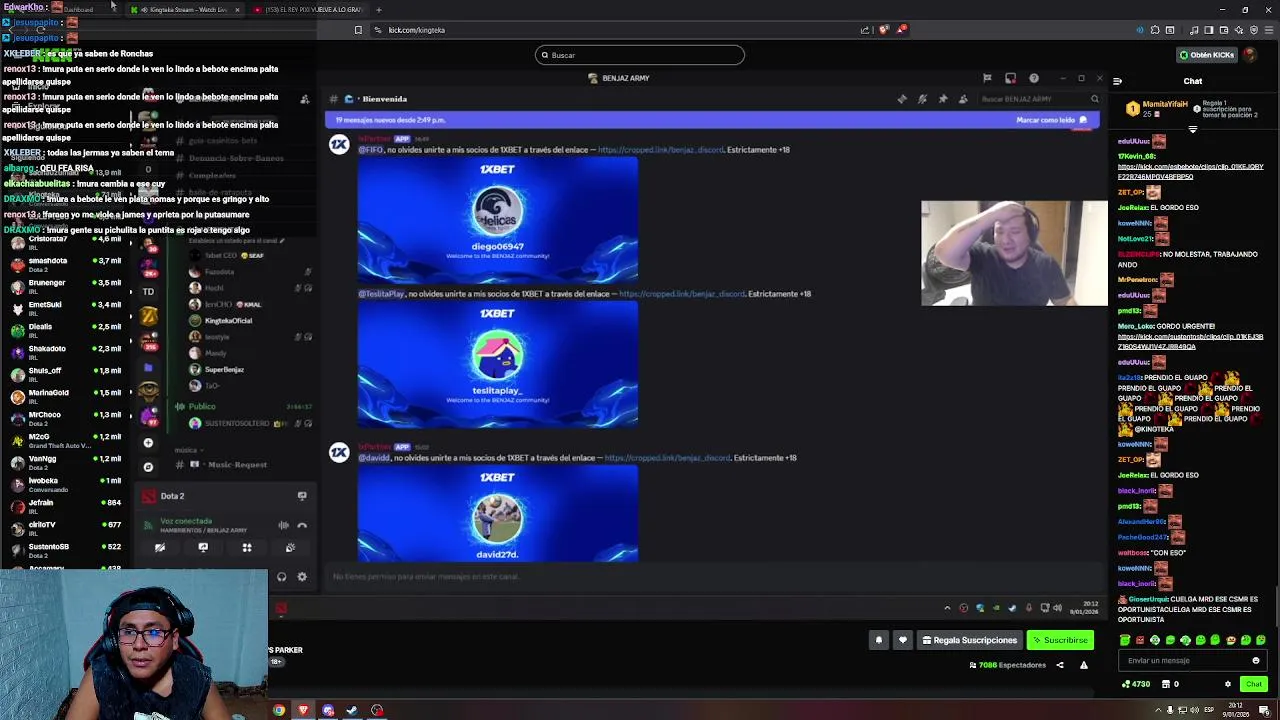Screen dimensions: 1280x720
Task: Click the ESP language indicator in tray
Action: (x=1209, y=710)
